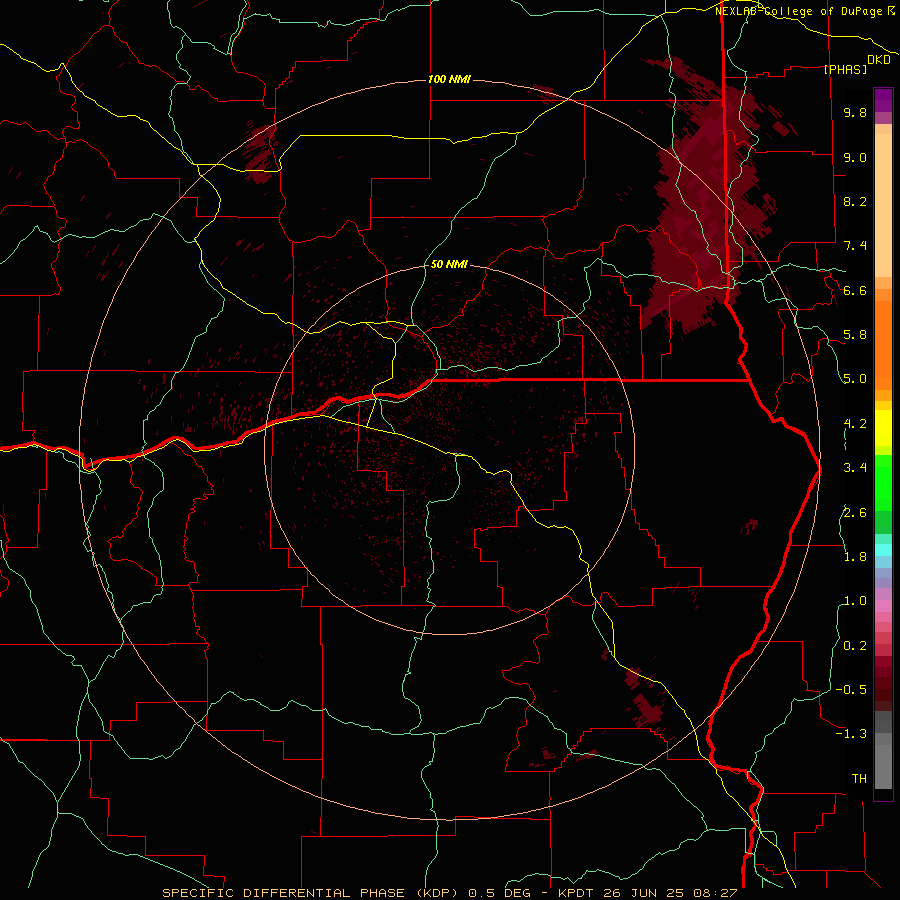900x900 pixels.
Task: Click the 1.8 legend value
Action: click(855, 557)
